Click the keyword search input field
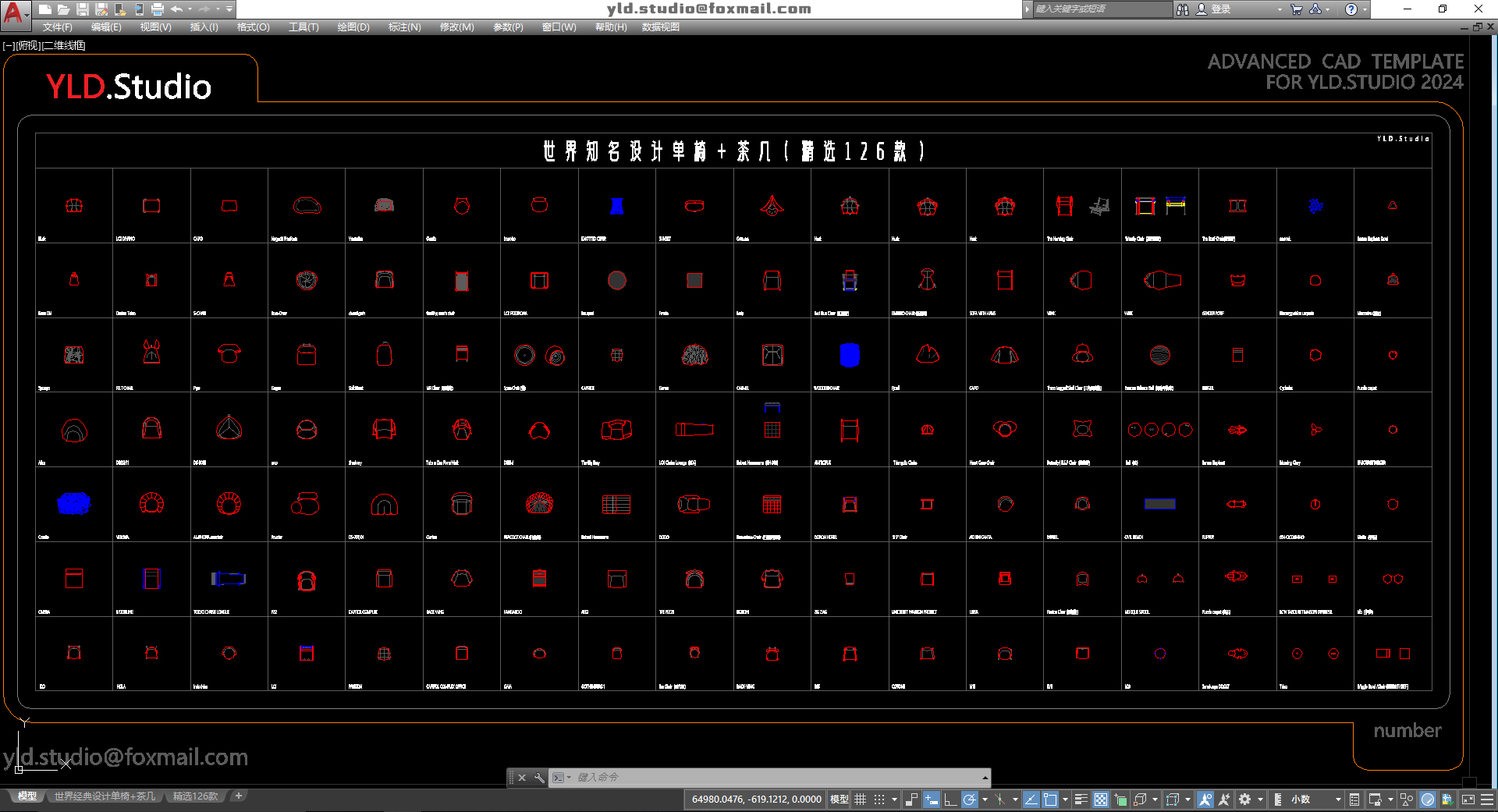The width and height of the screenshot is (1498, 812). tap(1102, 9)
